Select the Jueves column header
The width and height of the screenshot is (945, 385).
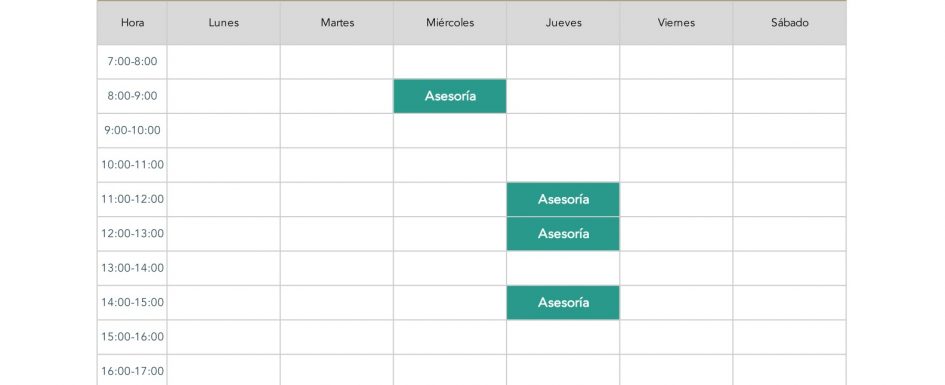563,23
